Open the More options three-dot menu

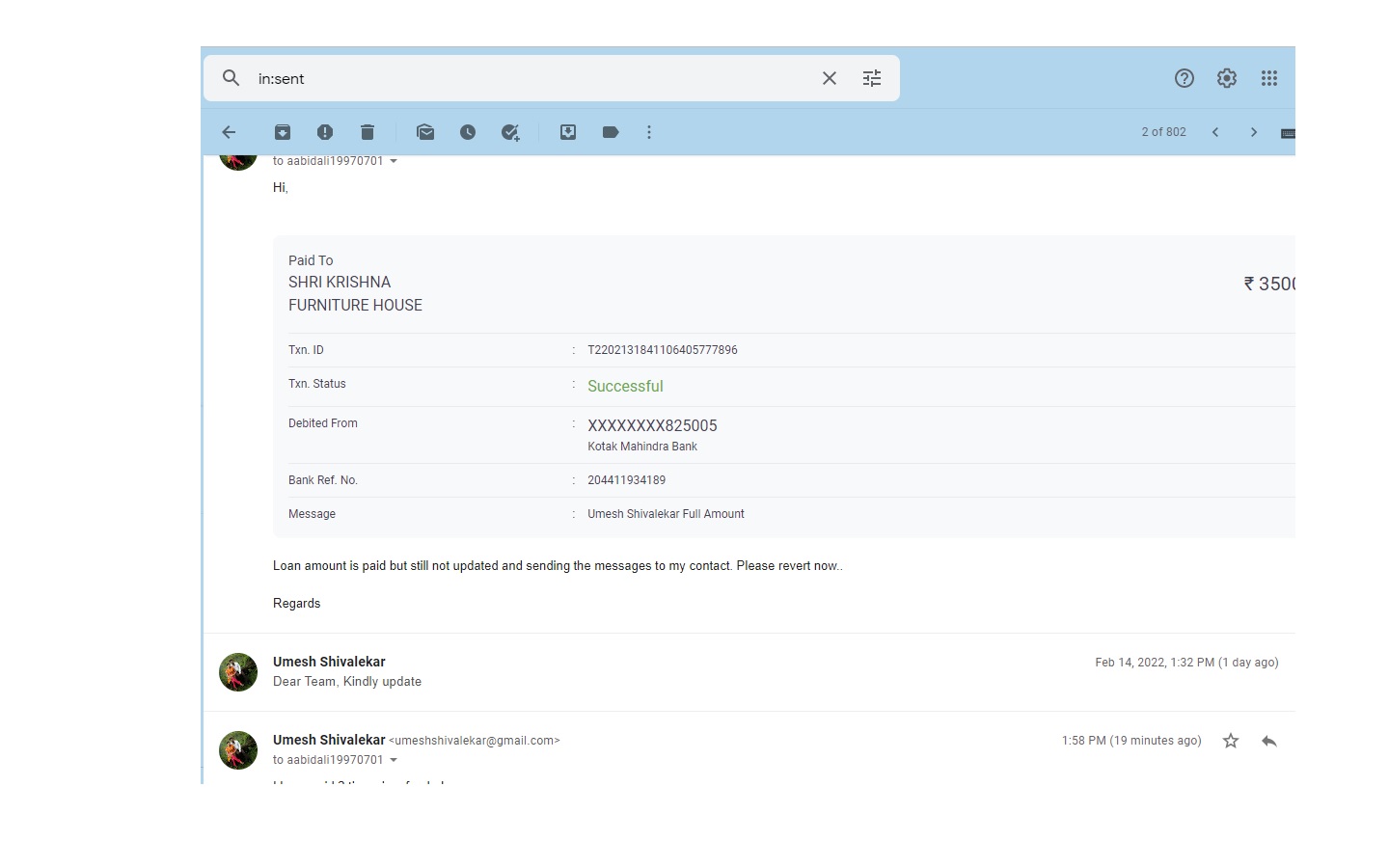click(x=649, y=132)
